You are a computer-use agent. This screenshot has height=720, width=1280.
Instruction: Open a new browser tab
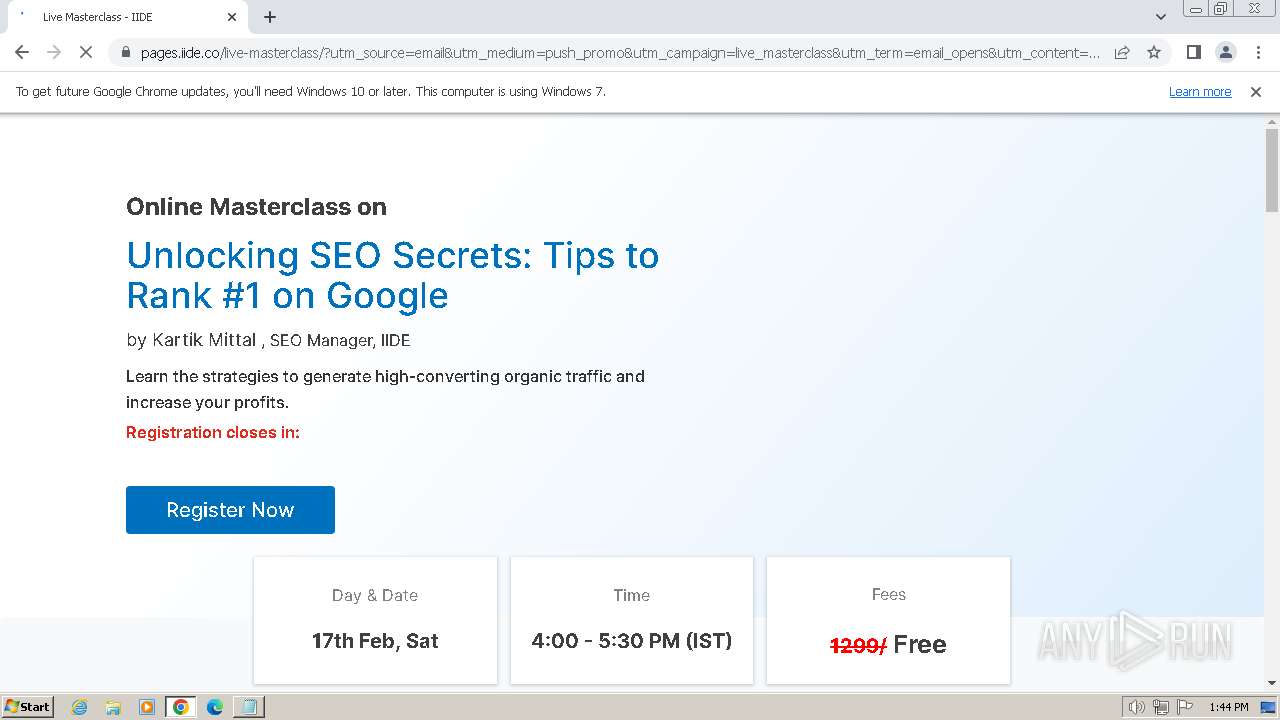pos(270,17)
